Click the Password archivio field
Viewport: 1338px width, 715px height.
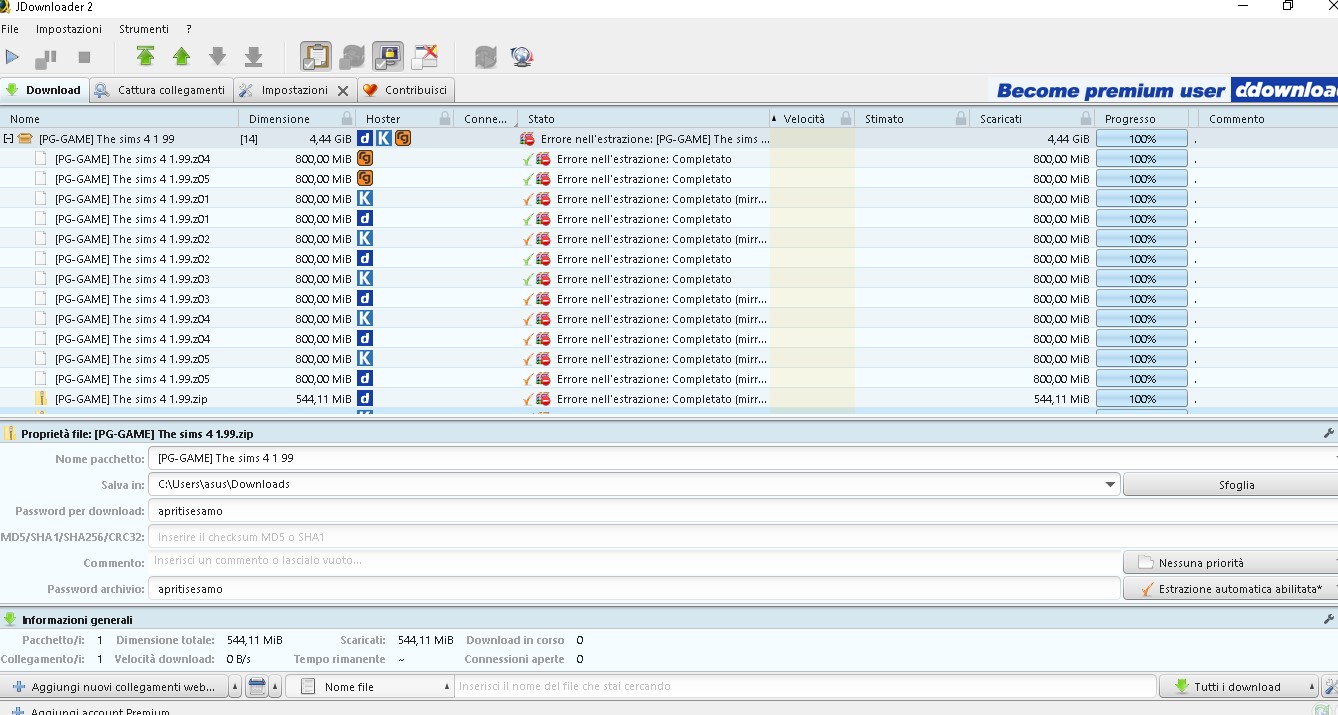pyautogui.click(x=634, y=589)
